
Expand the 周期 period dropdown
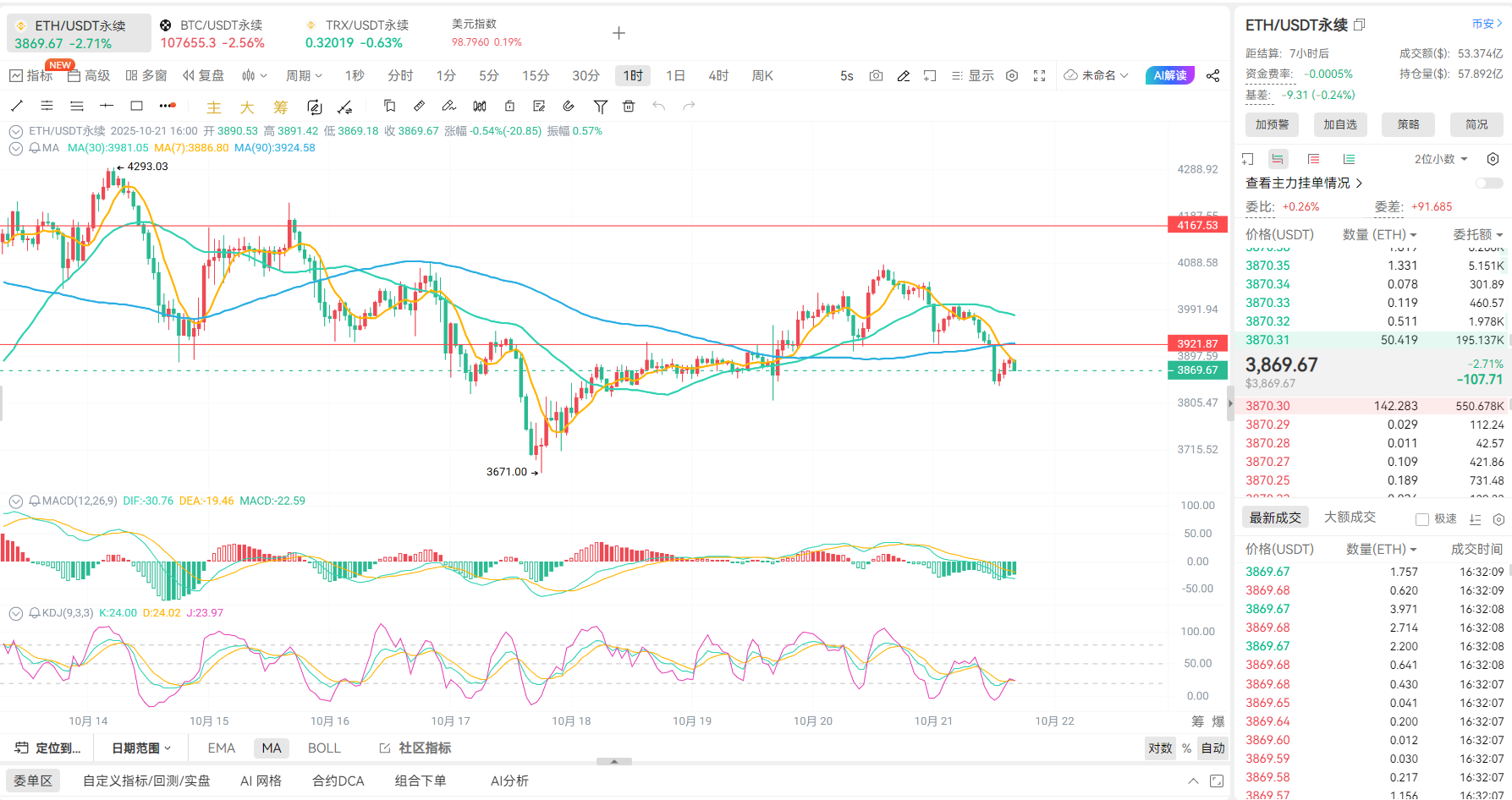(304, 76)
